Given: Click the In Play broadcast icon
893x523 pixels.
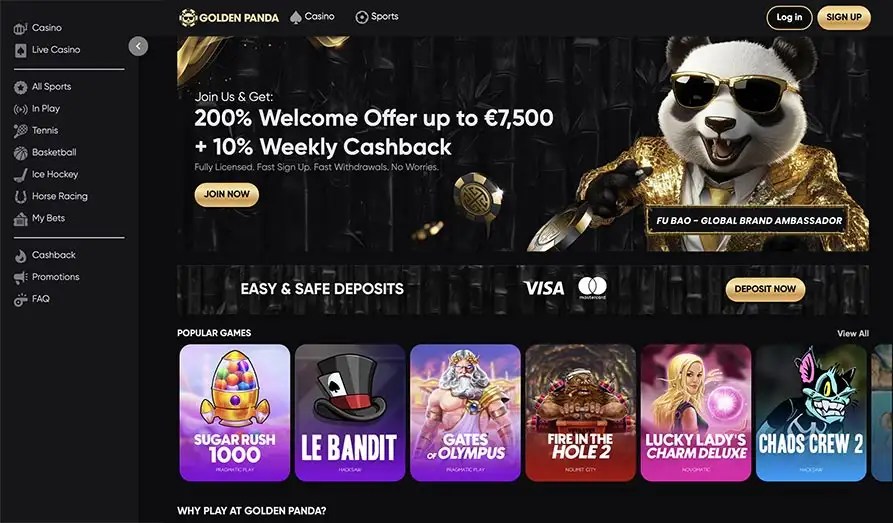Looking at the screenshot, I should [x=21, y=109].
